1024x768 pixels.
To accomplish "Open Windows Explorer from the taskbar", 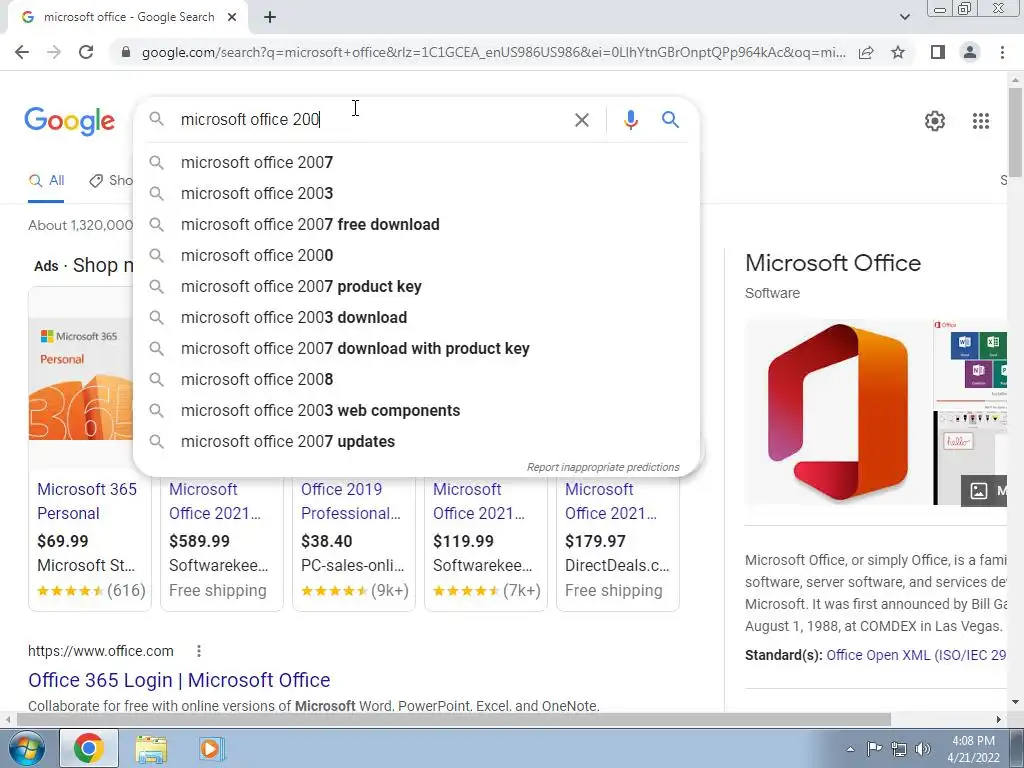I will (151, 748).
